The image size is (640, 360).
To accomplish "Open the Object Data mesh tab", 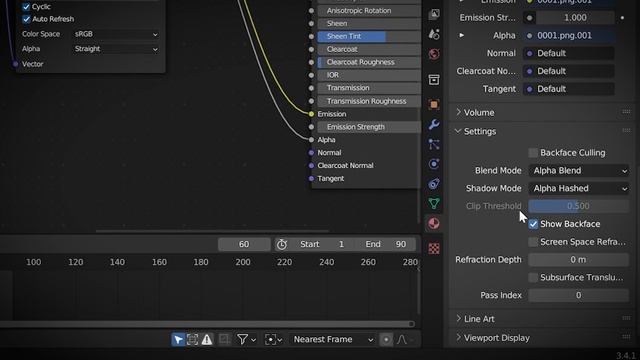I will (434, 203).
